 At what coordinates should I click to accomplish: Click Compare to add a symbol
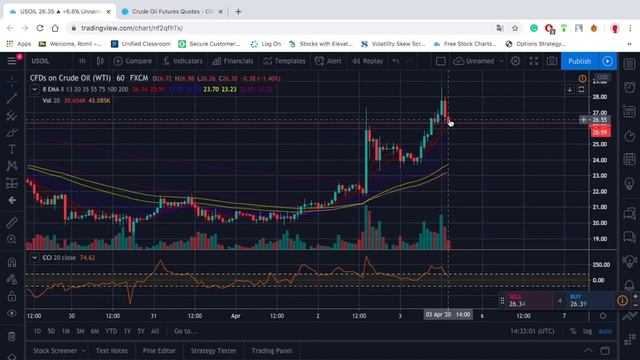(133, 61)
